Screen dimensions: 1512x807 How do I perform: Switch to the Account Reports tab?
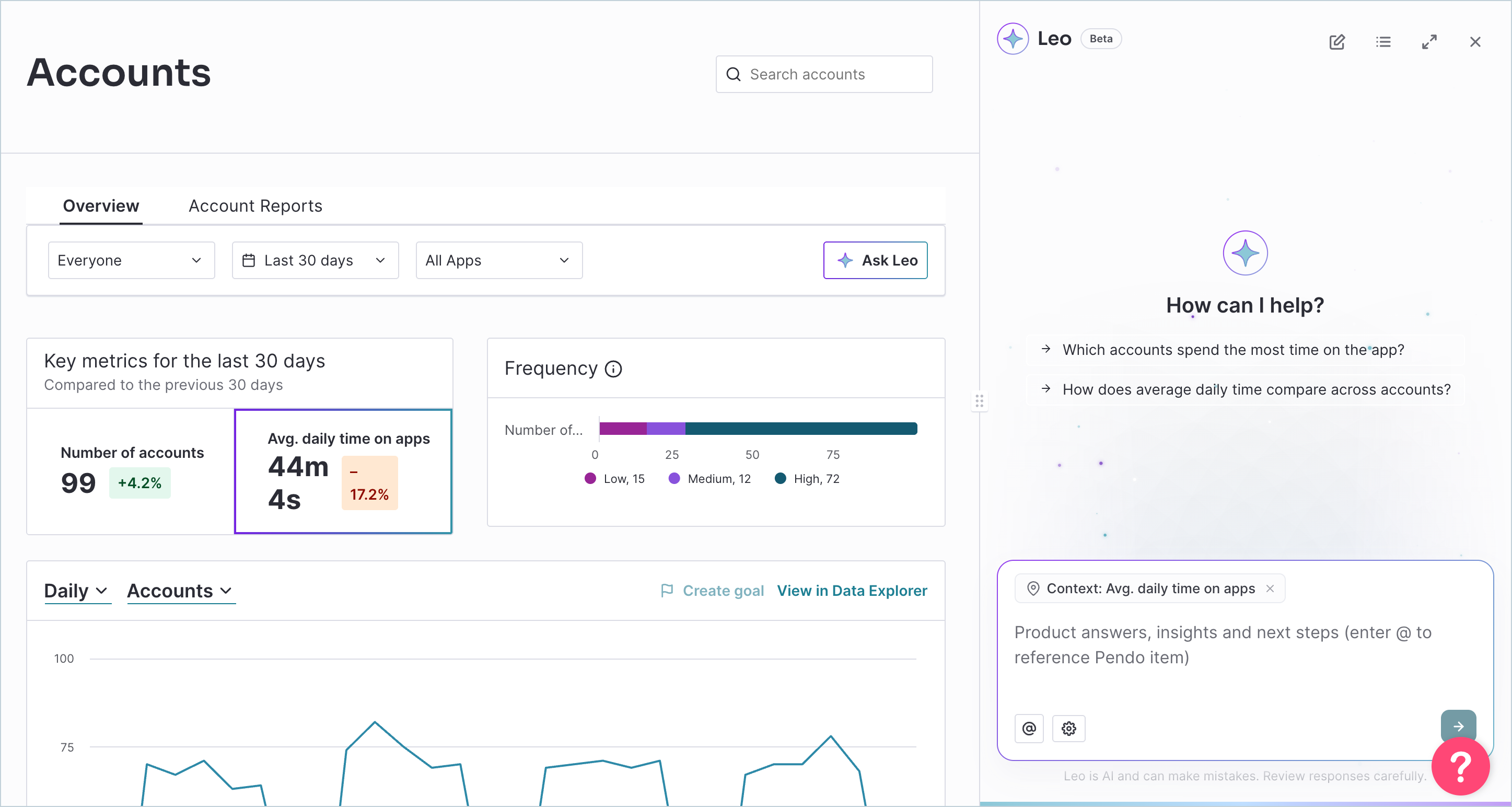pos(255,206)
